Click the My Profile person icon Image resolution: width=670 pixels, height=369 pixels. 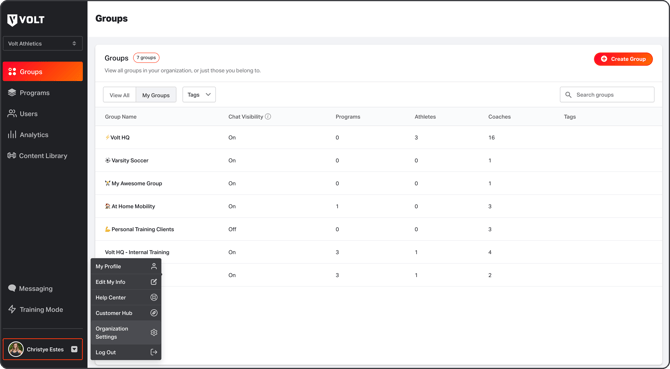[x=154, y=266]
